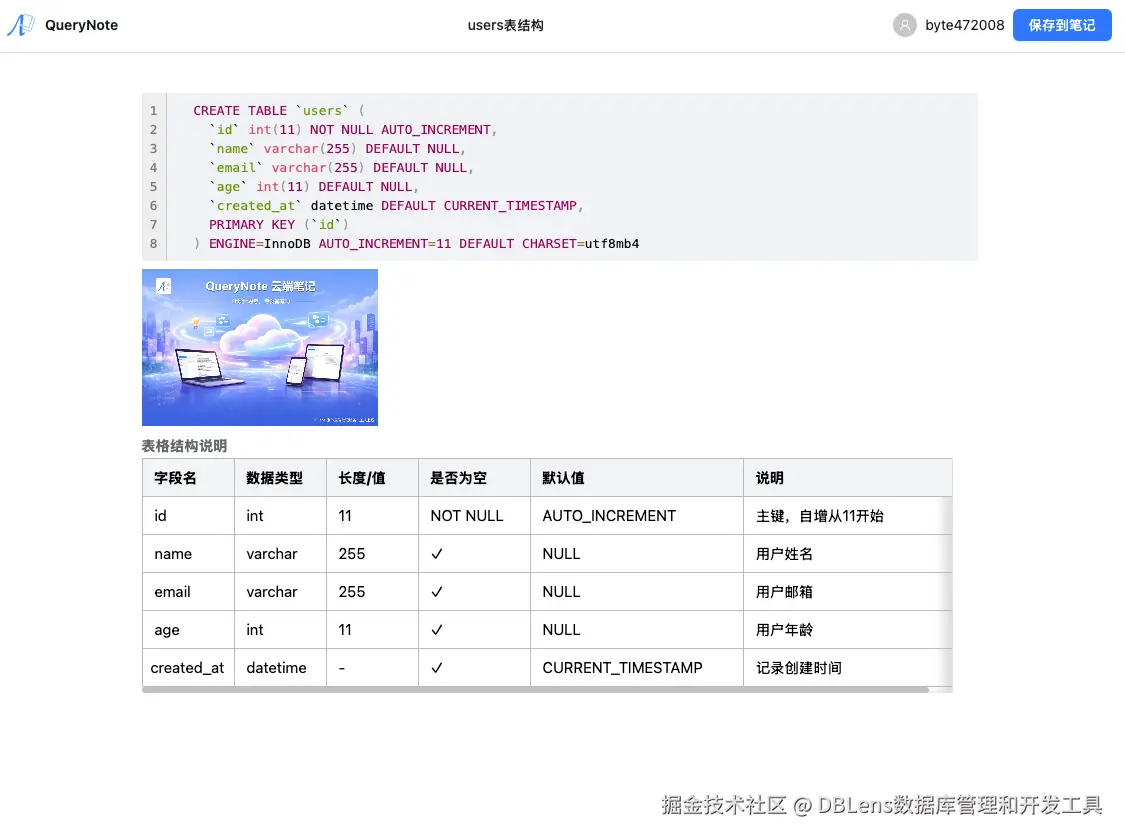Screen dimensions: 1125x839
Task: Click the ENGINE=InnoDB code line
Action: (416, 244)
